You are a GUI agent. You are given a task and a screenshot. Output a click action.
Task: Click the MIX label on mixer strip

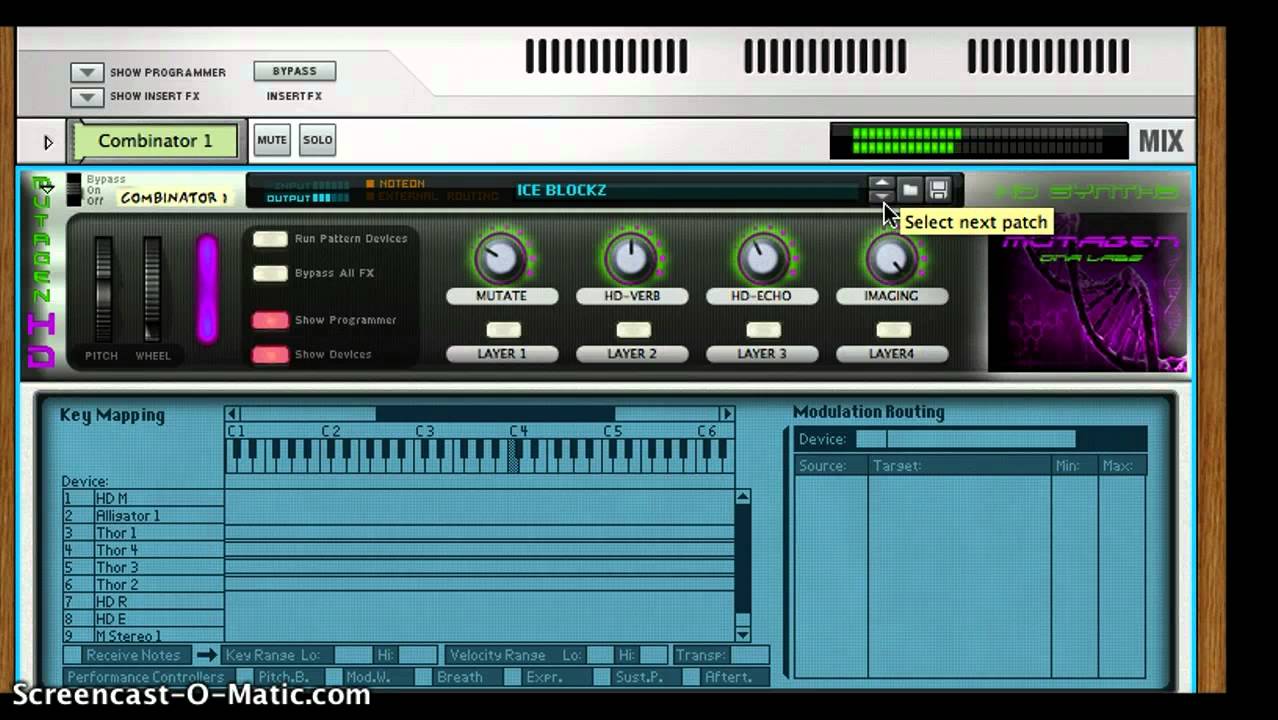1160,142
